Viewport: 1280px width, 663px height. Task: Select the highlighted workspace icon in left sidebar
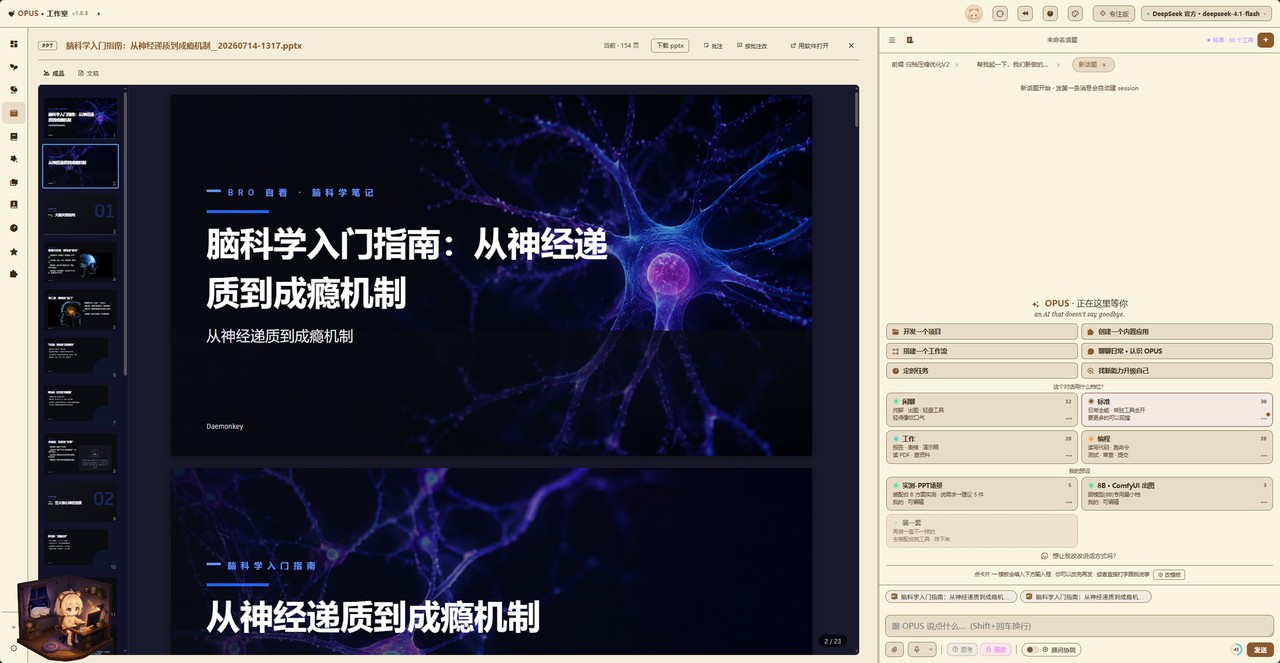14,113
